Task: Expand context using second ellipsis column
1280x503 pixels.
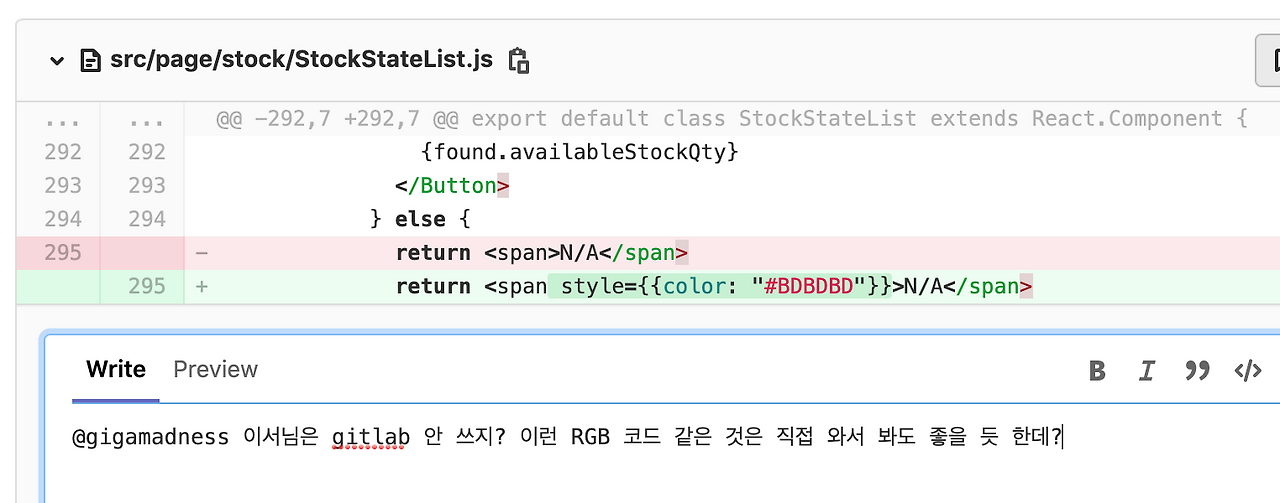Action: [x=147, y=119]
